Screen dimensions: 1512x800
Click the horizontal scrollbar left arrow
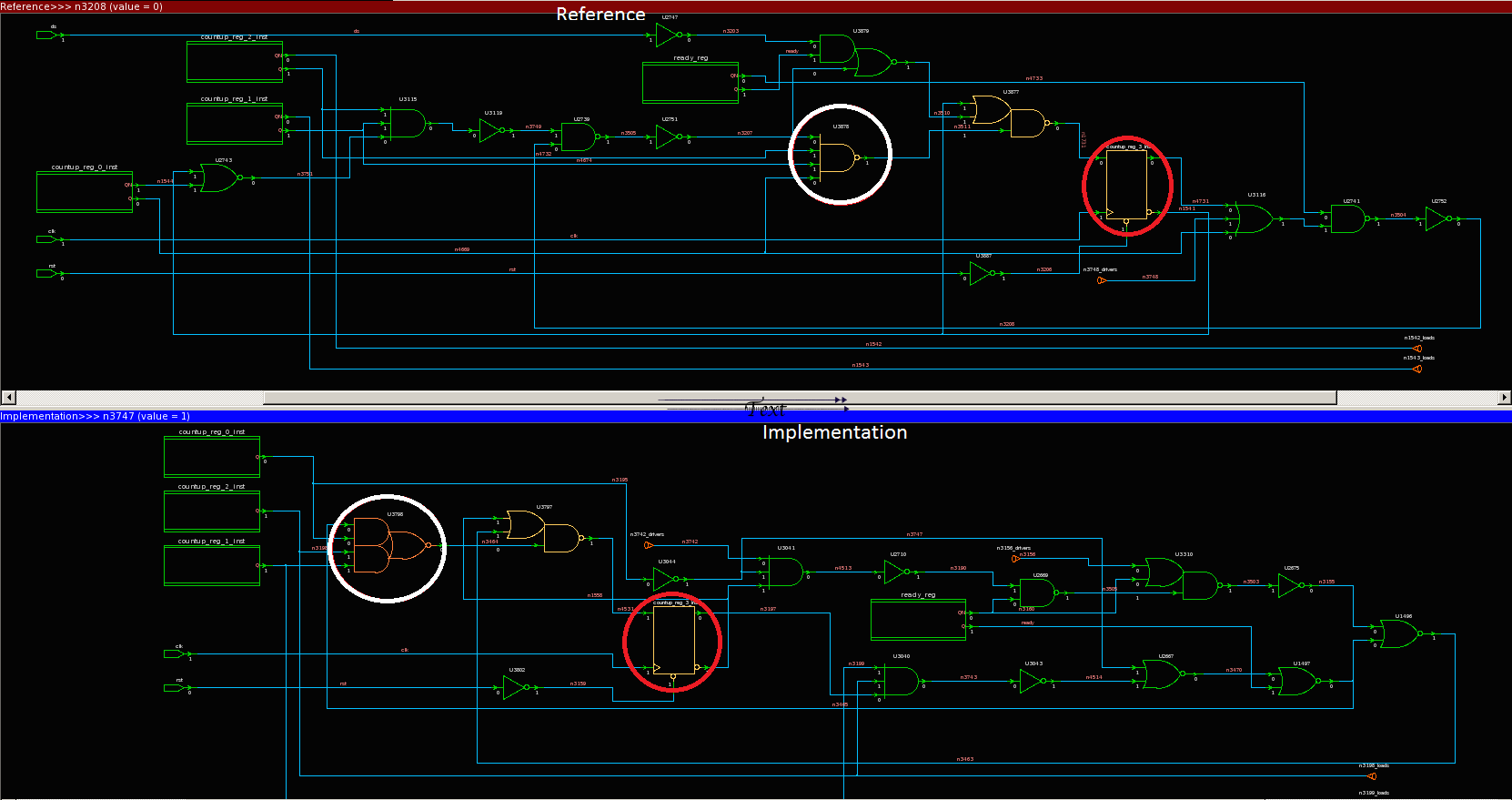coord(8,398)
